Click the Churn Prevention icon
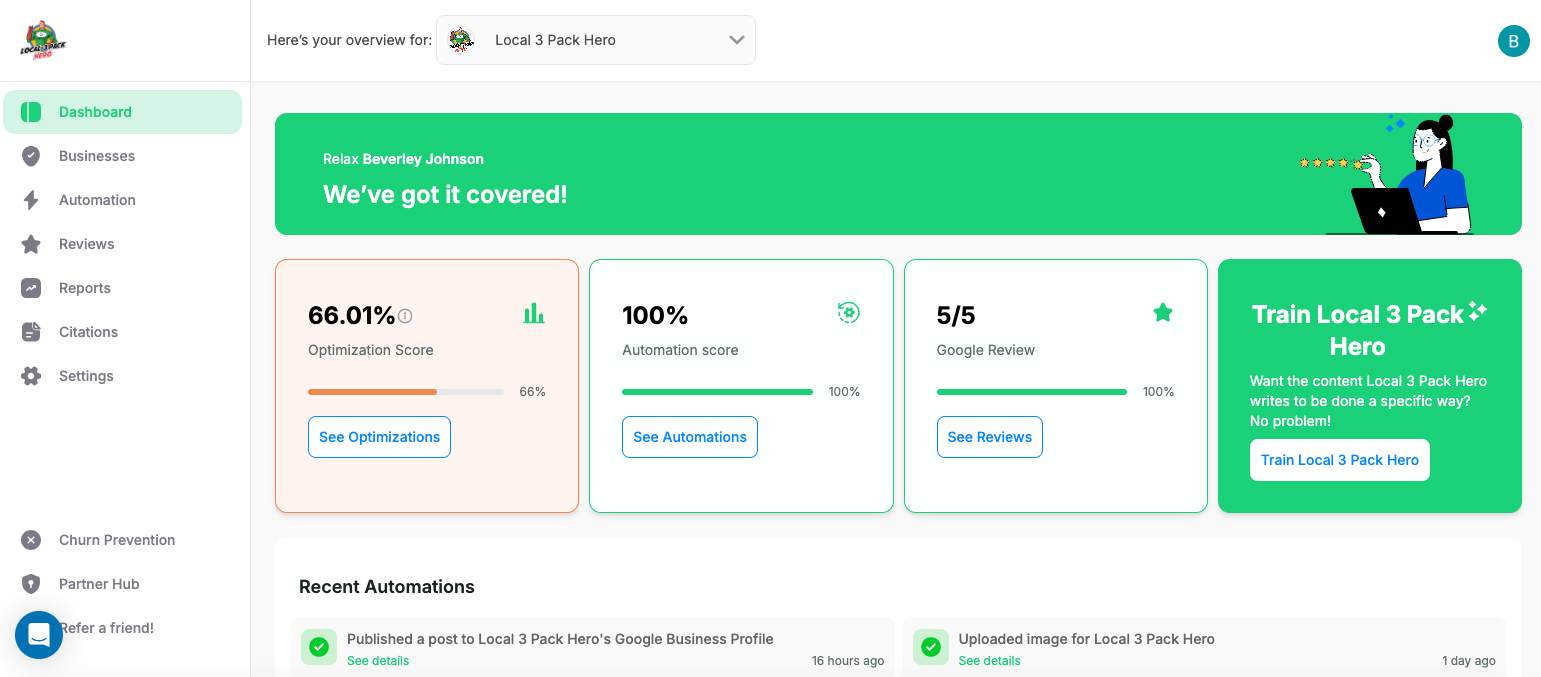This screenshot has height=677, width=1541. coord(30,540)
